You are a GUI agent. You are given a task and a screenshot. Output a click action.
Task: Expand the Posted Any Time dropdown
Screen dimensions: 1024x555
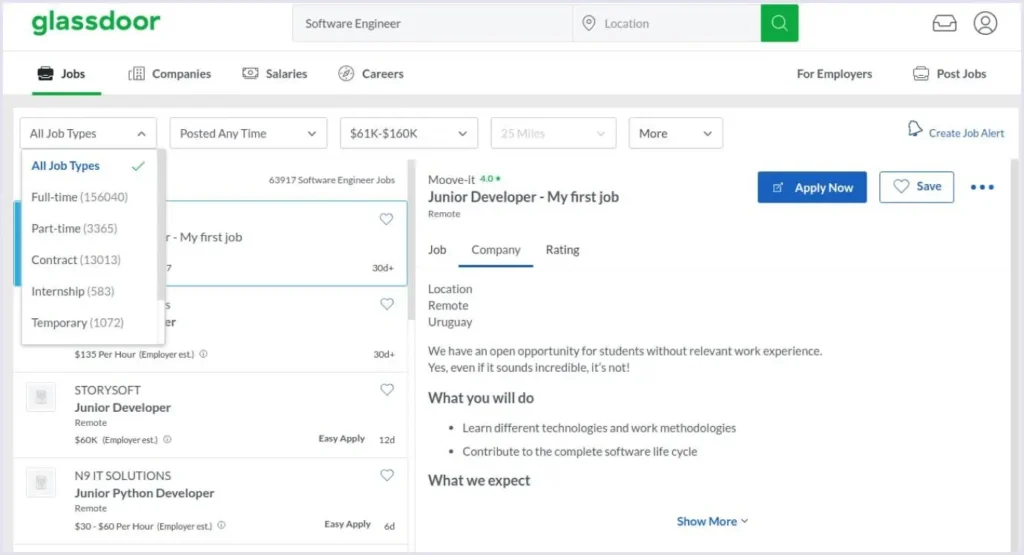tap(248, 133)
